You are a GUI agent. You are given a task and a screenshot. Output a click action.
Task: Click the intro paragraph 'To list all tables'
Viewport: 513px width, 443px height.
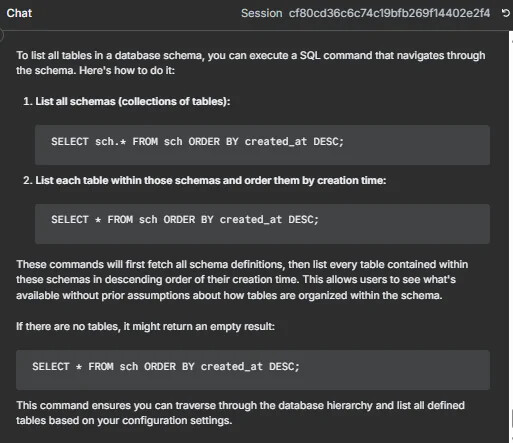coord(251,63)
